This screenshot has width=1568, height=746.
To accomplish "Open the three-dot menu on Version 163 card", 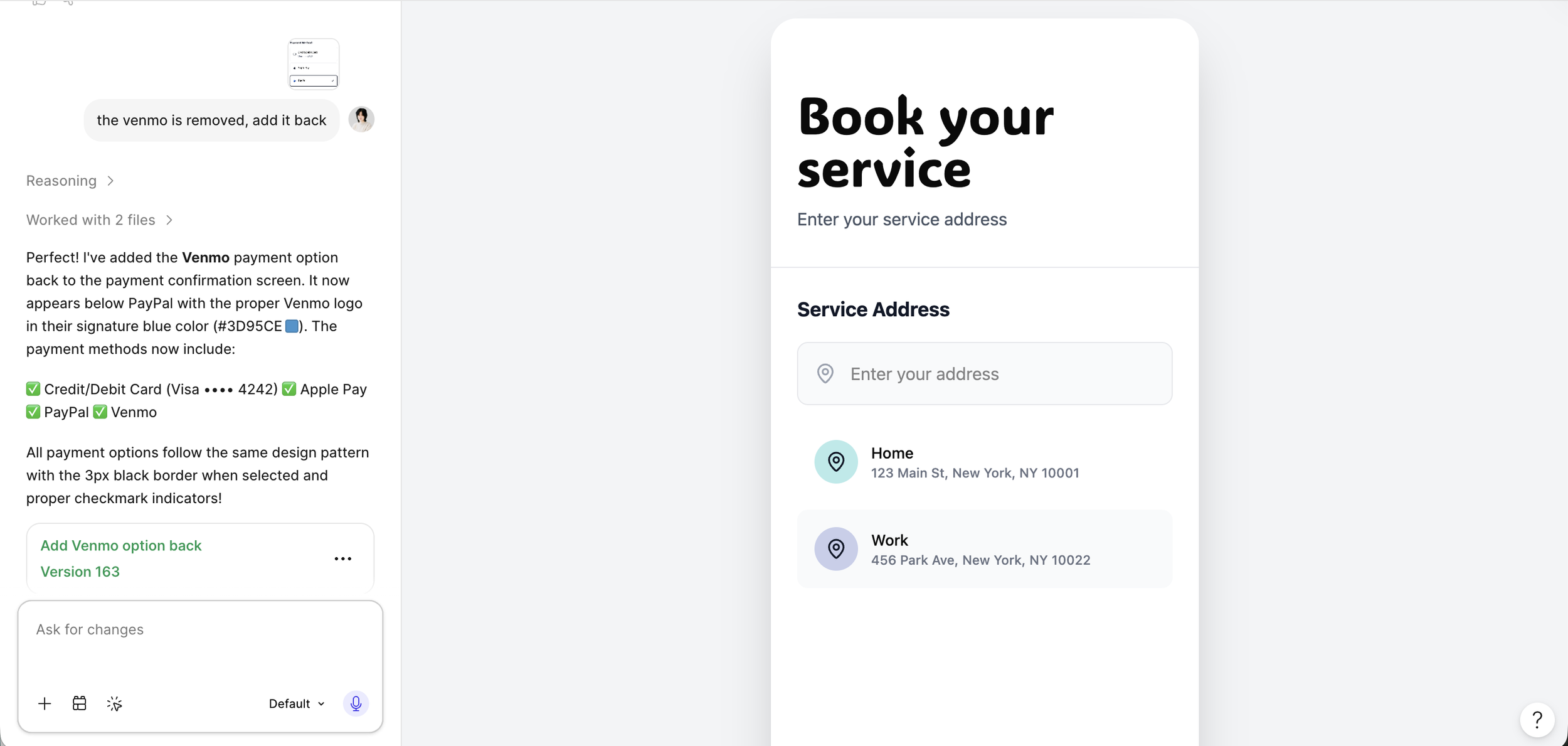I will 343,558.
